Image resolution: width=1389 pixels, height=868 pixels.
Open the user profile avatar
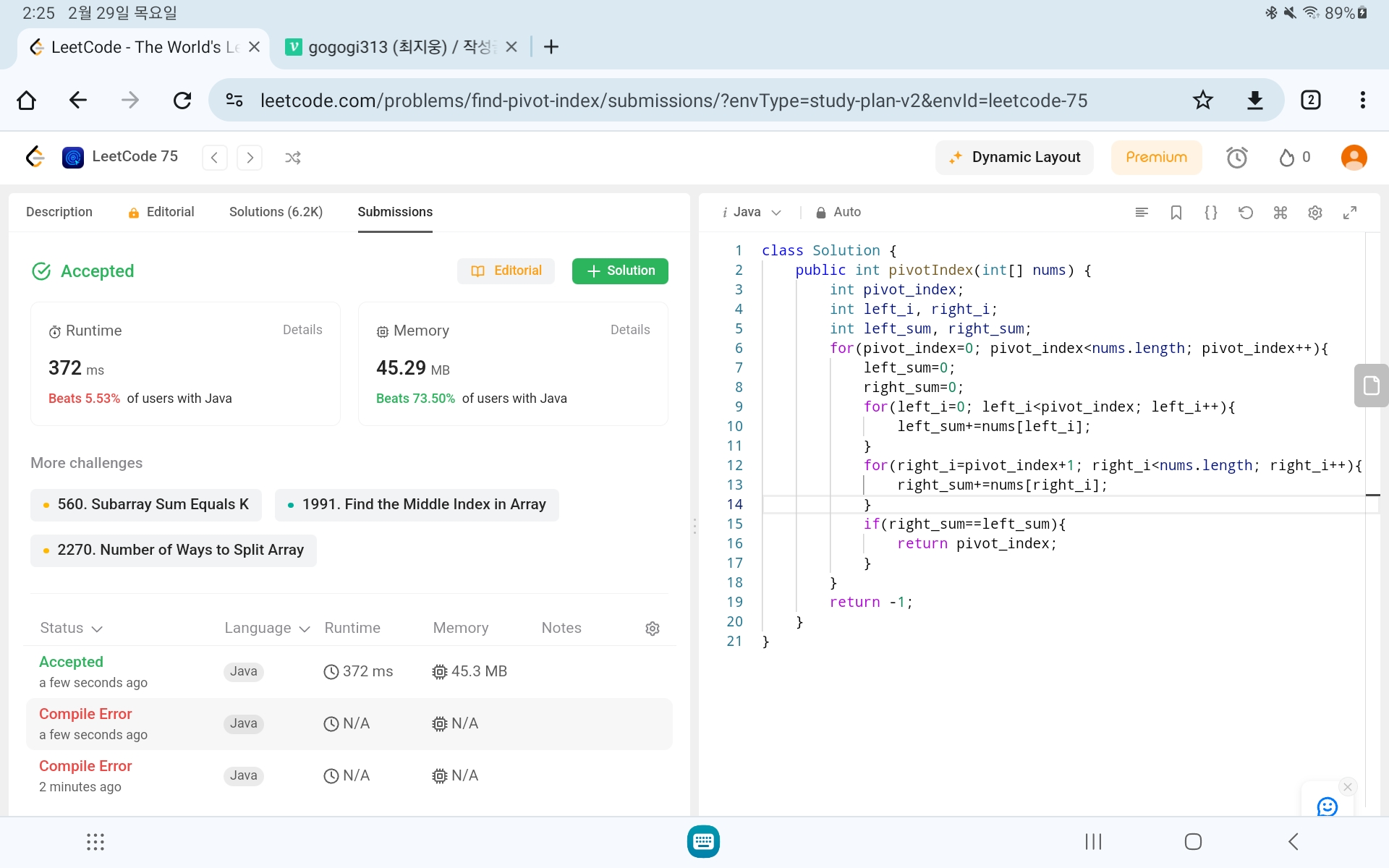coord(1354,158)
